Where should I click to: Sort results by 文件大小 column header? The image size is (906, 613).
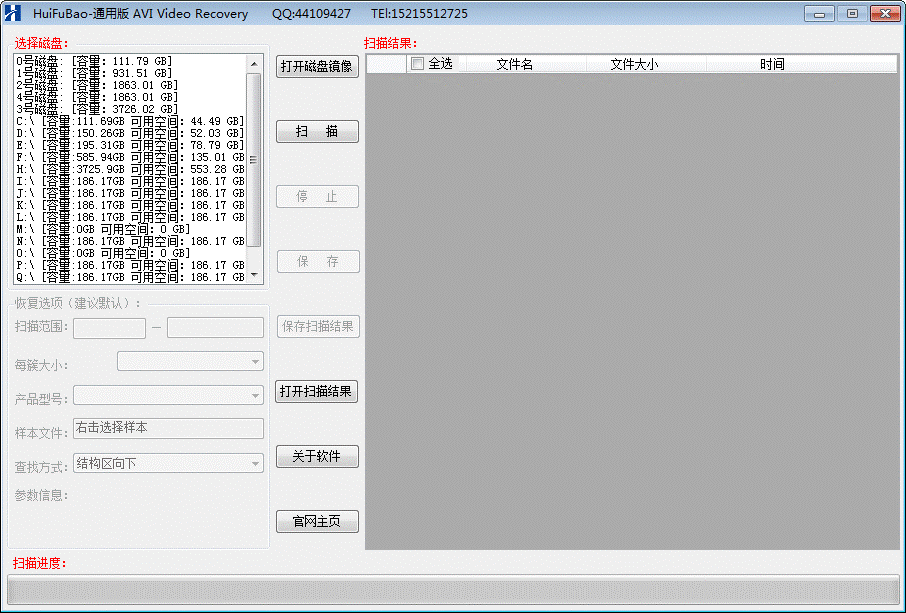coord(634,64)
